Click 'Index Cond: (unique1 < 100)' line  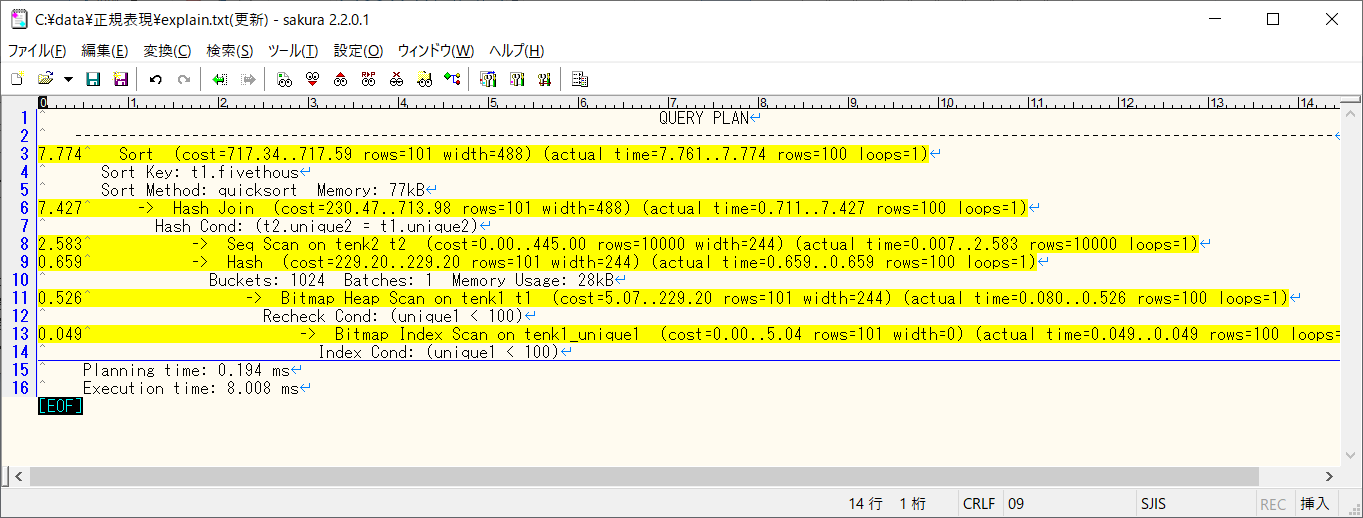tap(439, 352)
